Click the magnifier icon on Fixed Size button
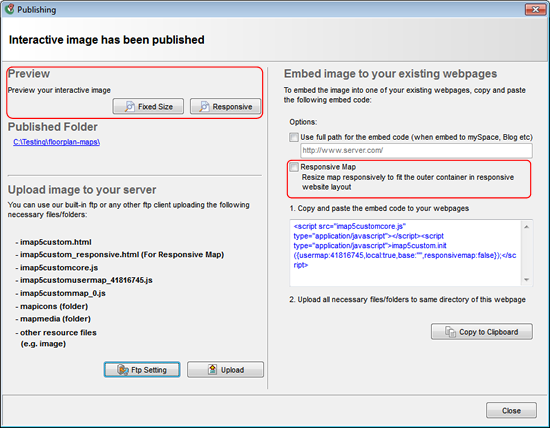 tap(129, 106)
